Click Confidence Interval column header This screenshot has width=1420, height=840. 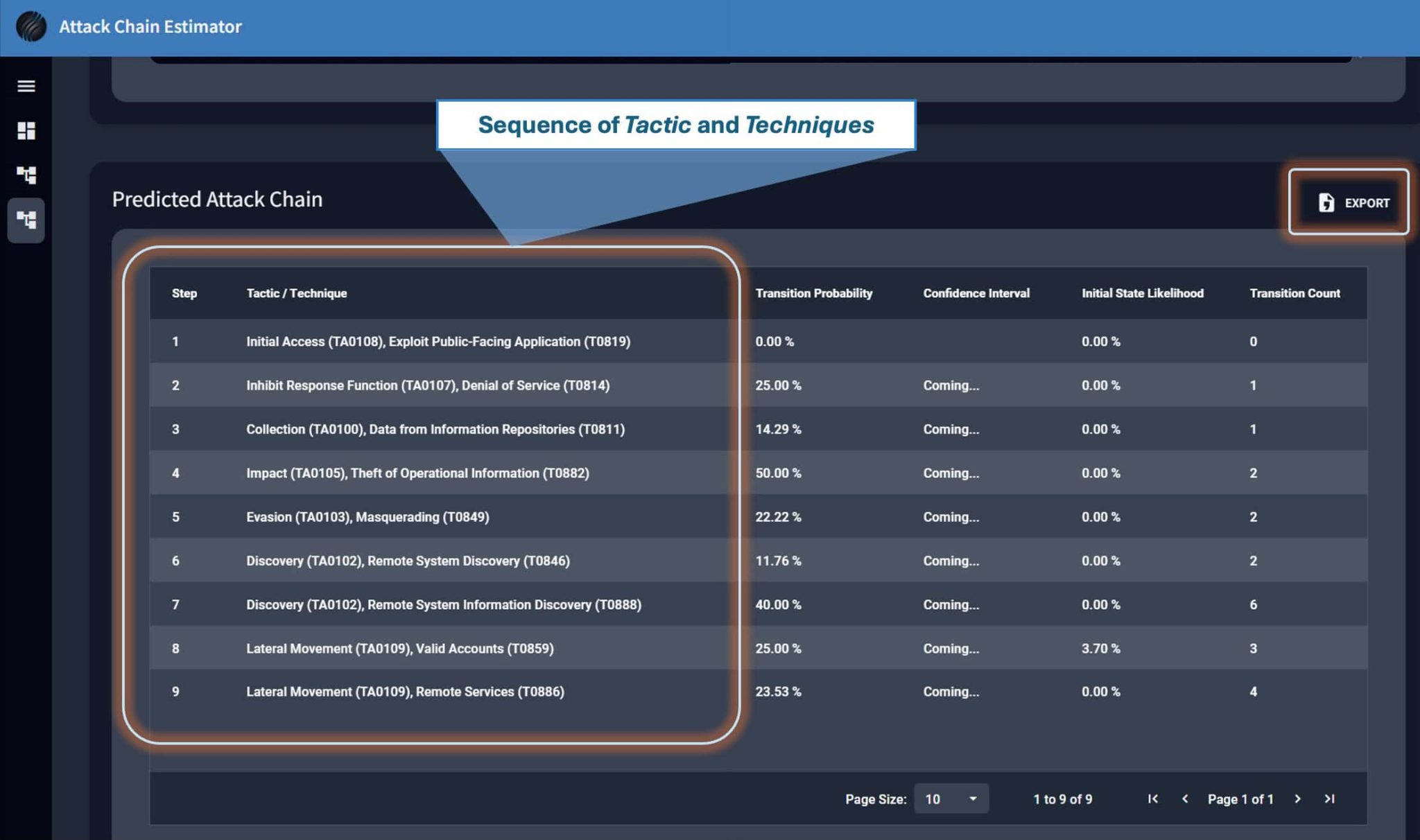click(976, 293)
